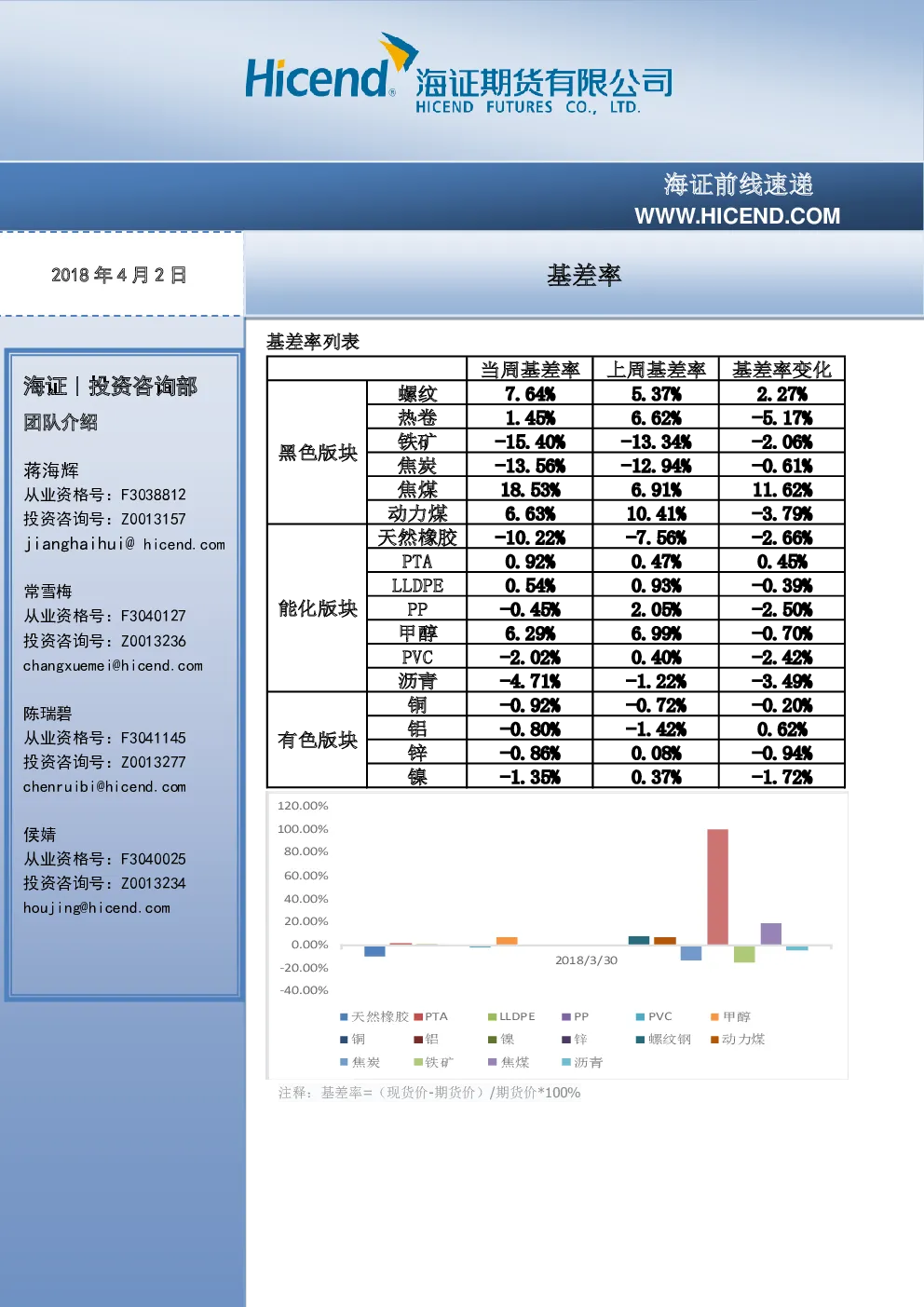Select the 11.62% change value
924x1307 pixels.
coord(782,490)
